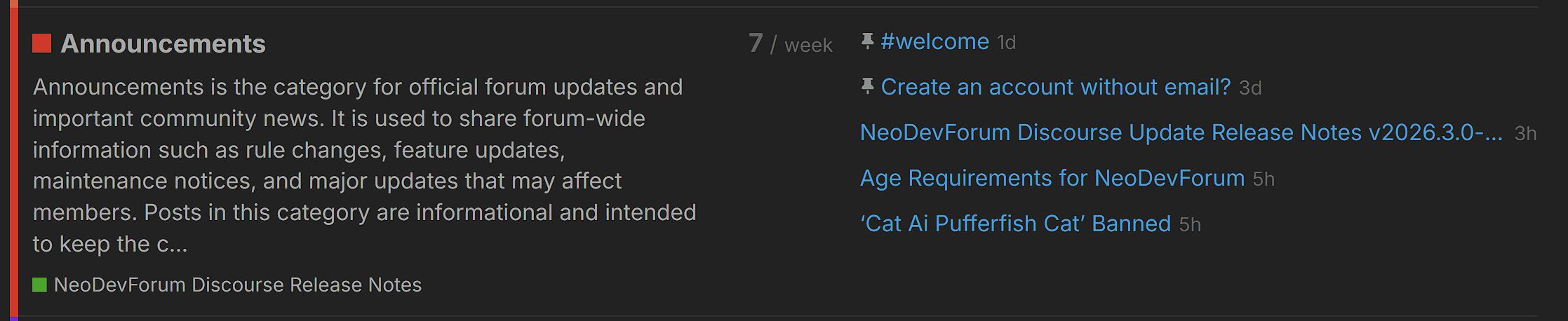The height and width of the screenshot is (321, 1568).
Task: Open 'Age Requirements for NeoDevForum' topic
Action: (x=1052, y=178)
